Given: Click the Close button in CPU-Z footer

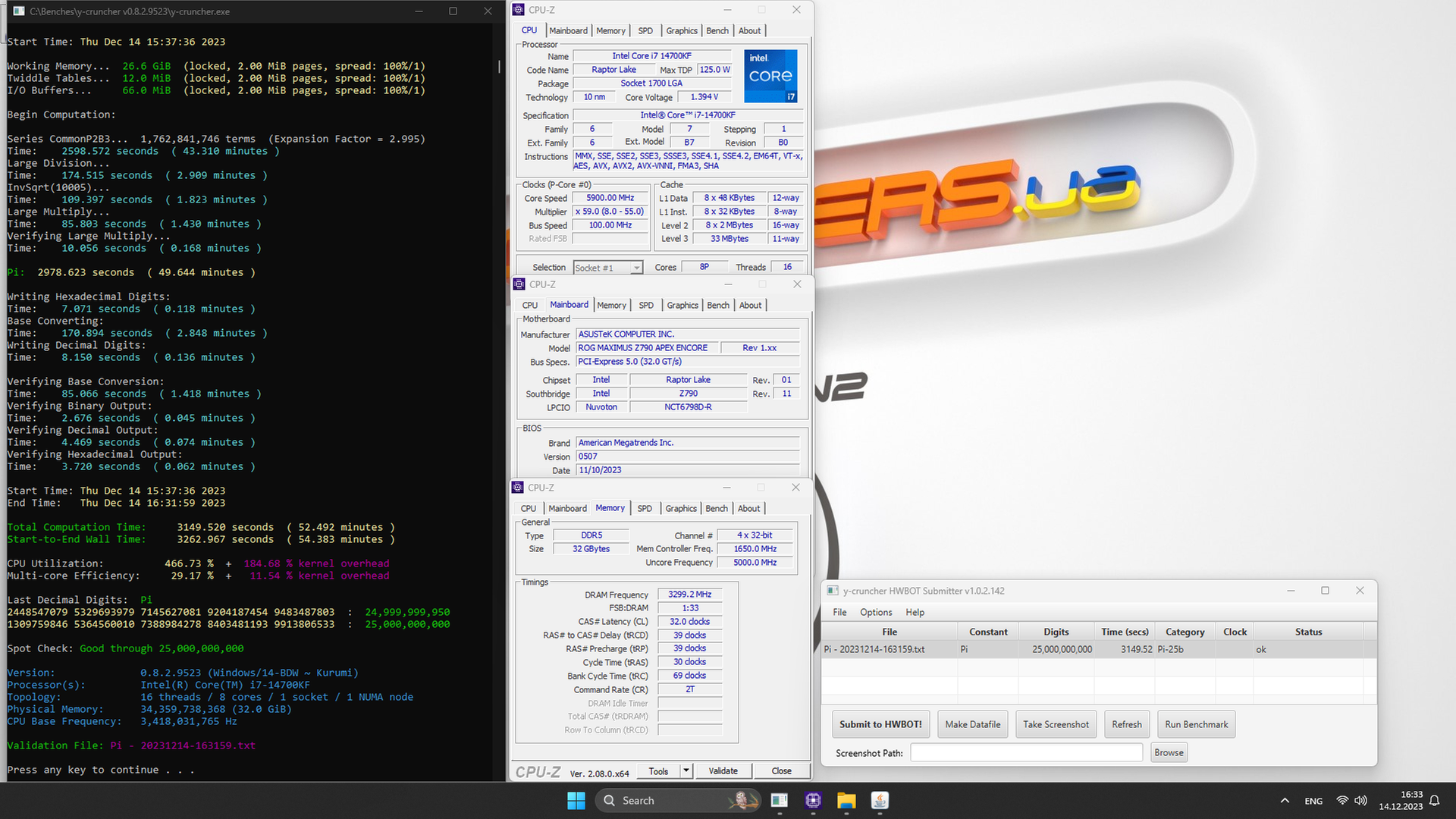Looking at the screenshot, I should [x=781, y=771].
